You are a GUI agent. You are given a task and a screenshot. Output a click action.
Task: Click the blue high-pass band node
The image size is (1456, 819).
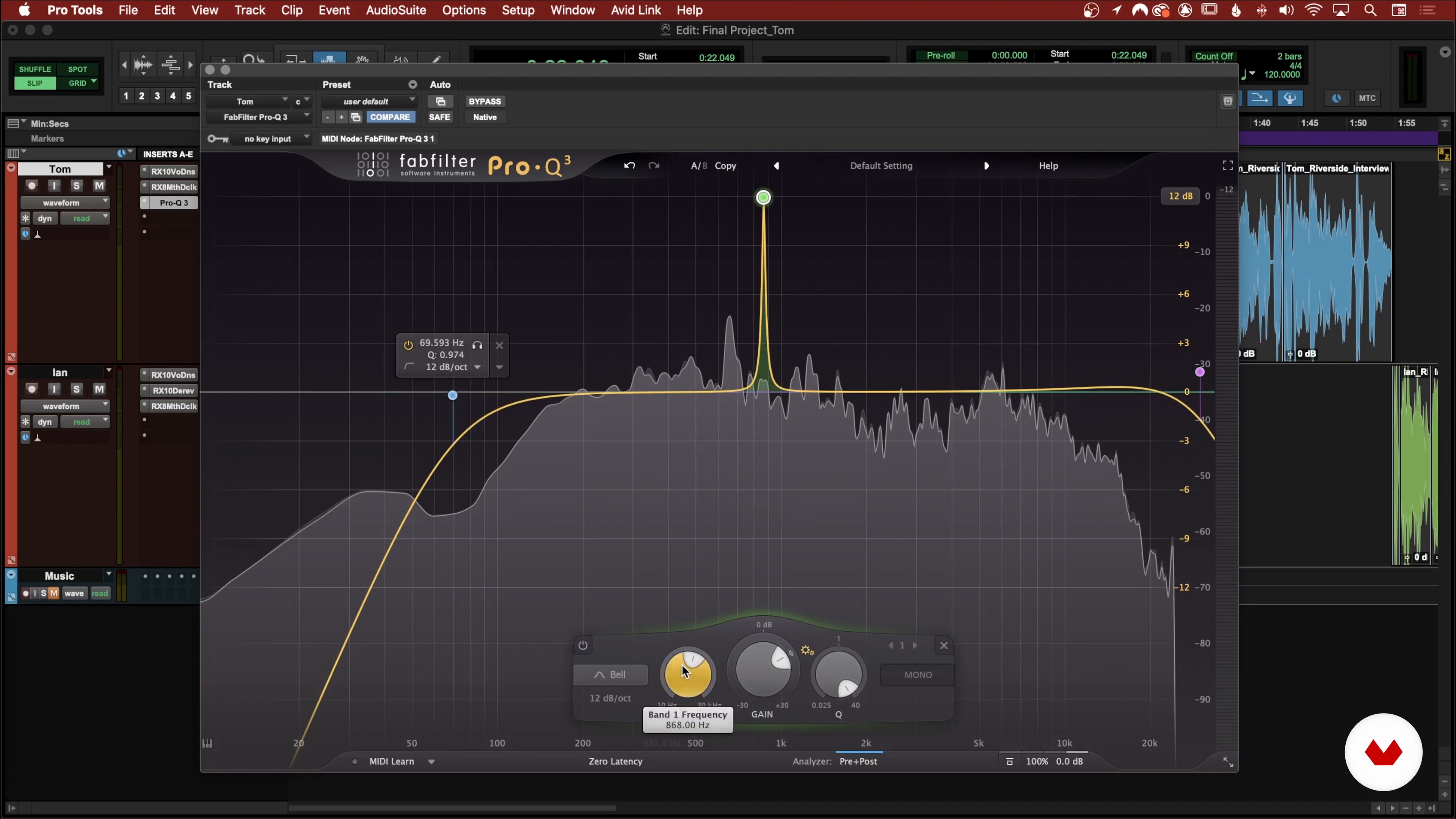pos(453,395)
